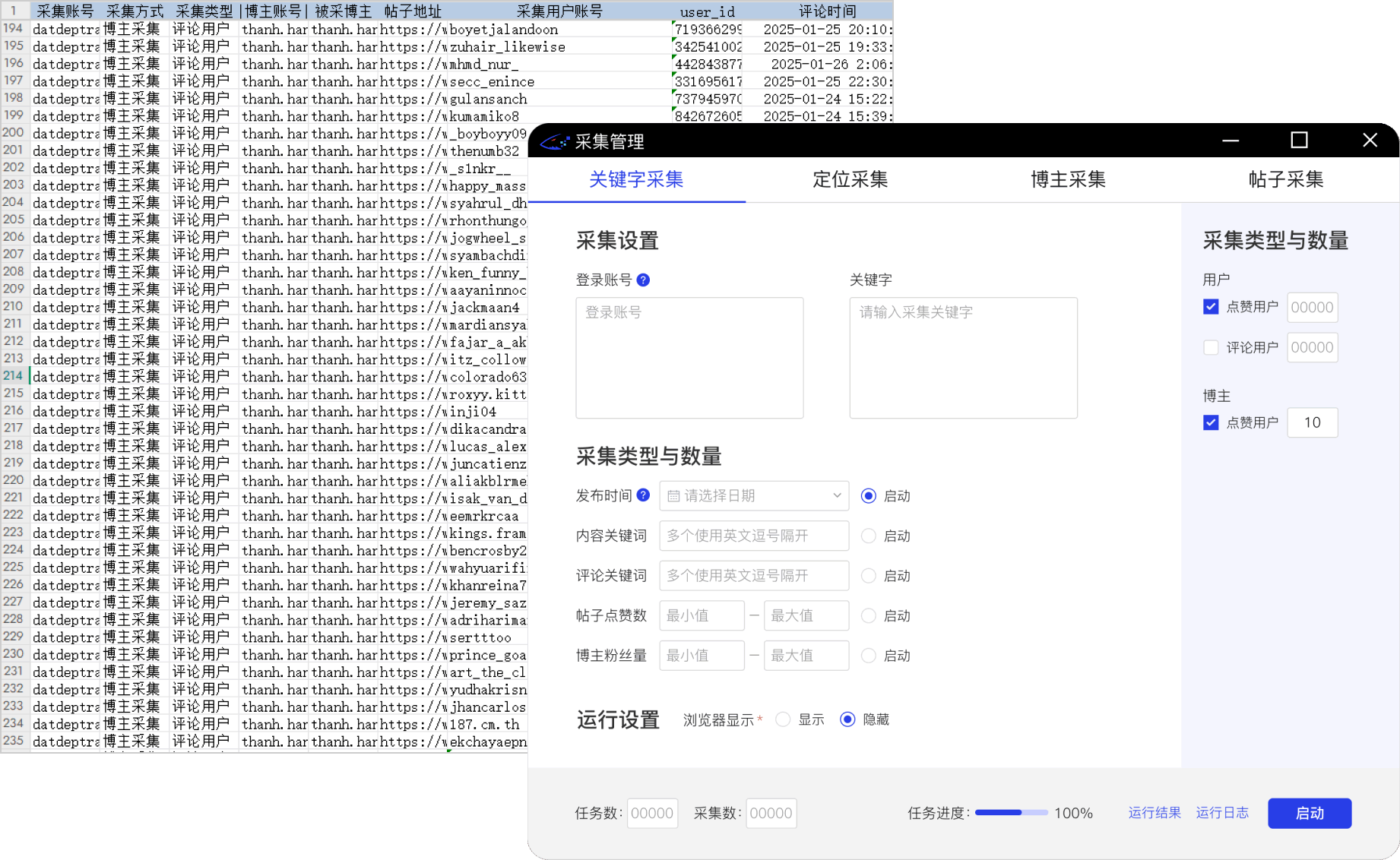Screen dimensions: 1400x860
Task: Open the 运行结果 link
Action: click(x=1154, y=813)
